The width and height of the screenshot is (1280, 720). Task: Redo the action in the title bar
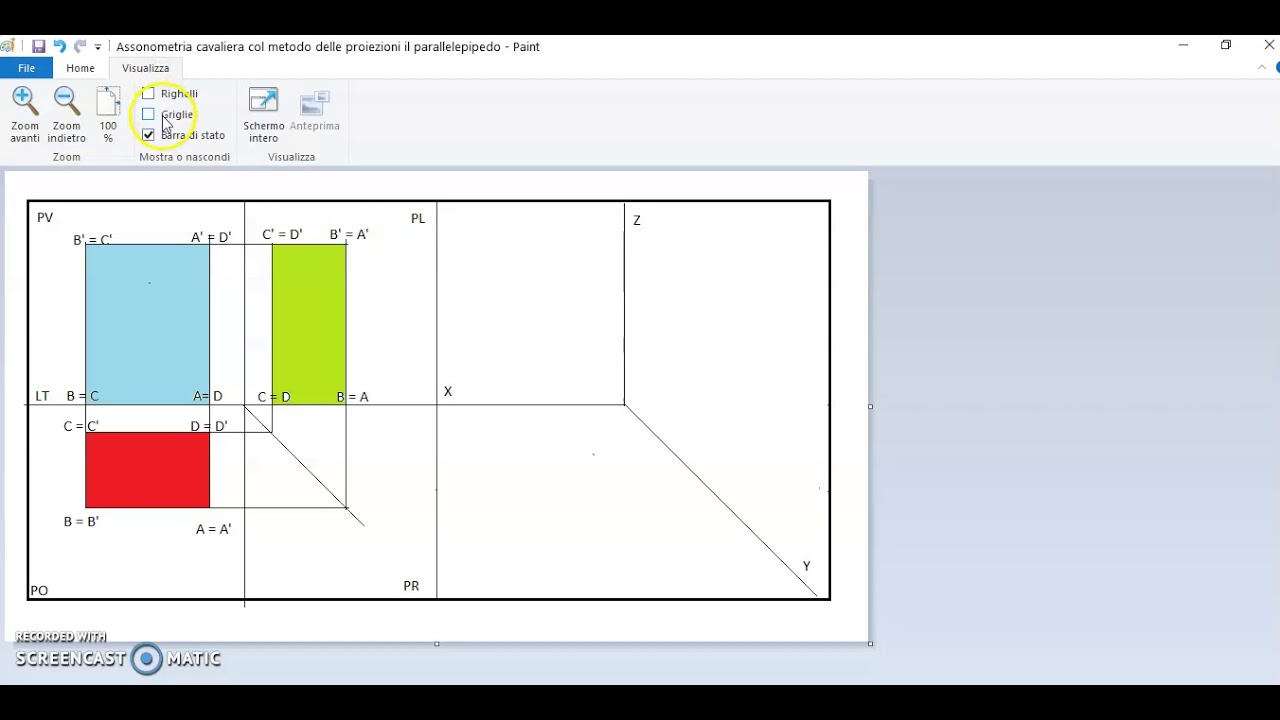[x=80, y=46]
